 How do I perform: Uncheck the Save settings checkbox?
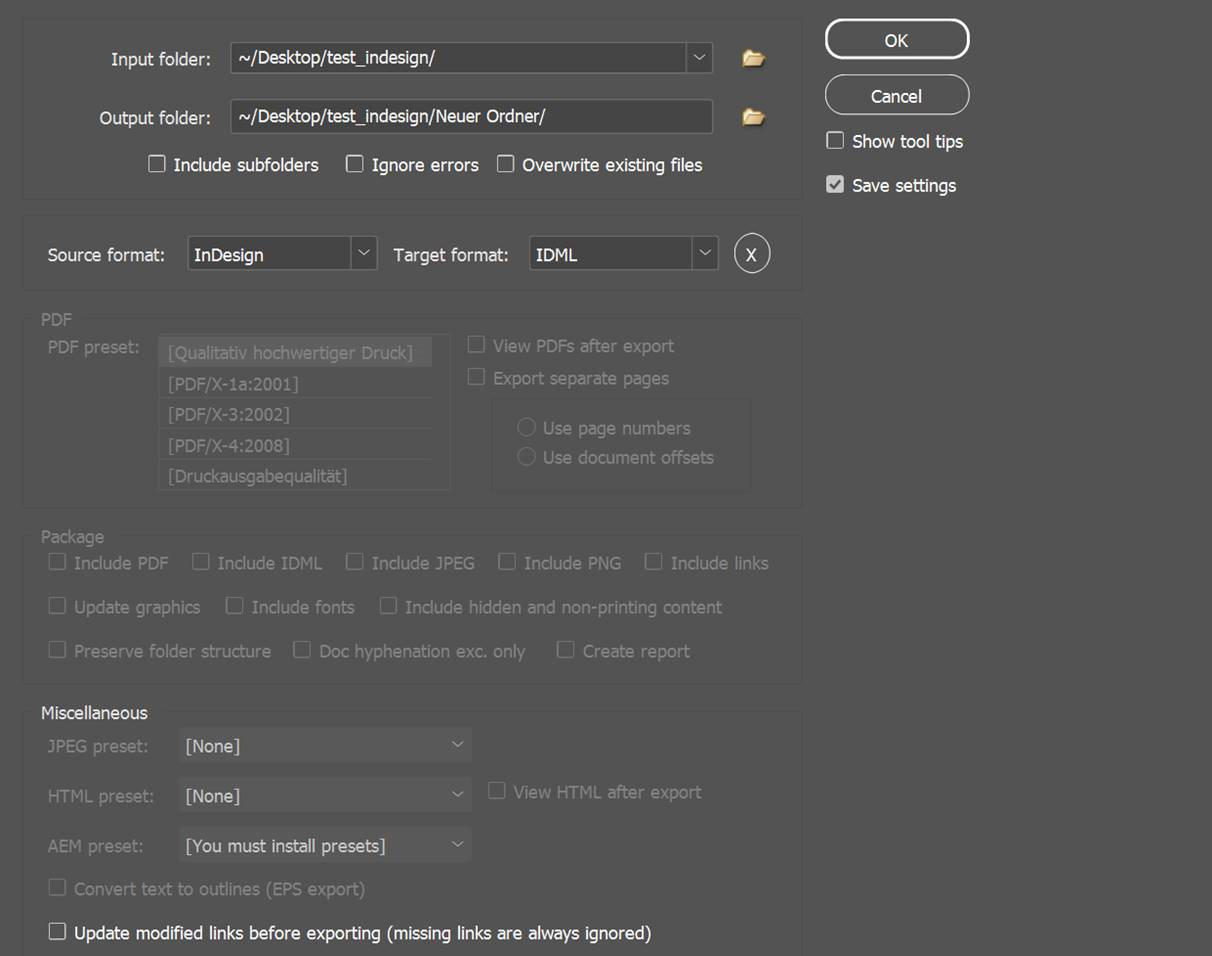[835, 185]
